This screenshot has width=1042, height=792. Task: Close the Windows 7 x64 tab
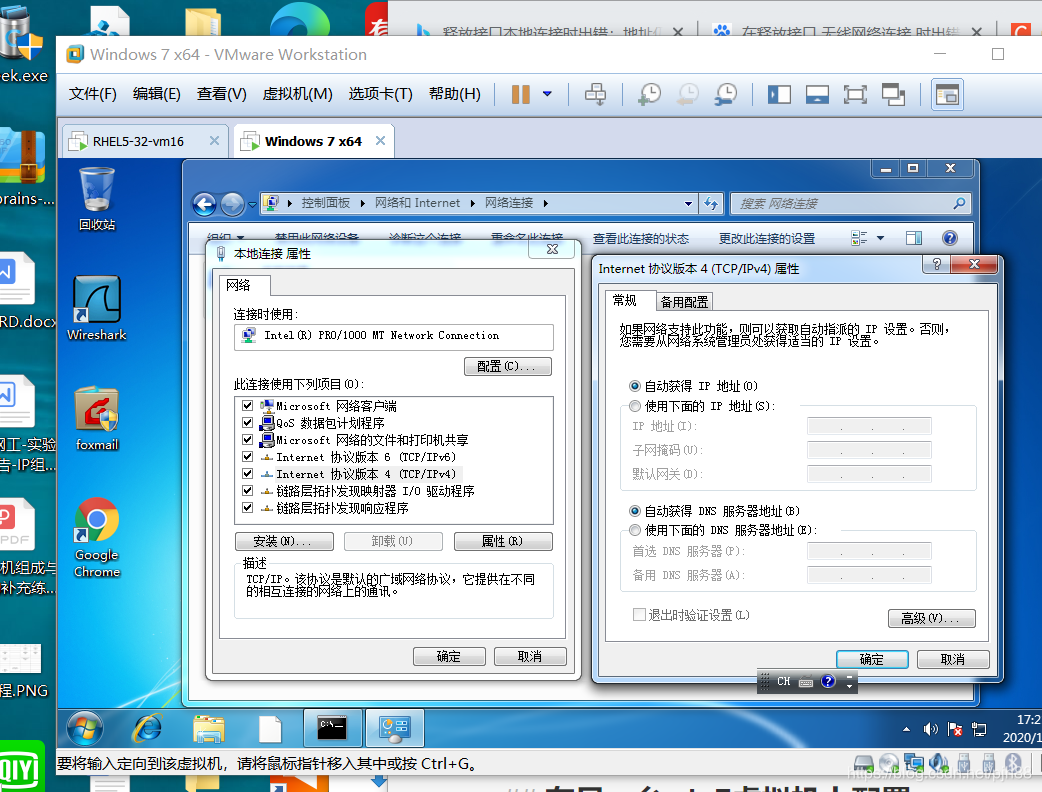pos(380,140)
